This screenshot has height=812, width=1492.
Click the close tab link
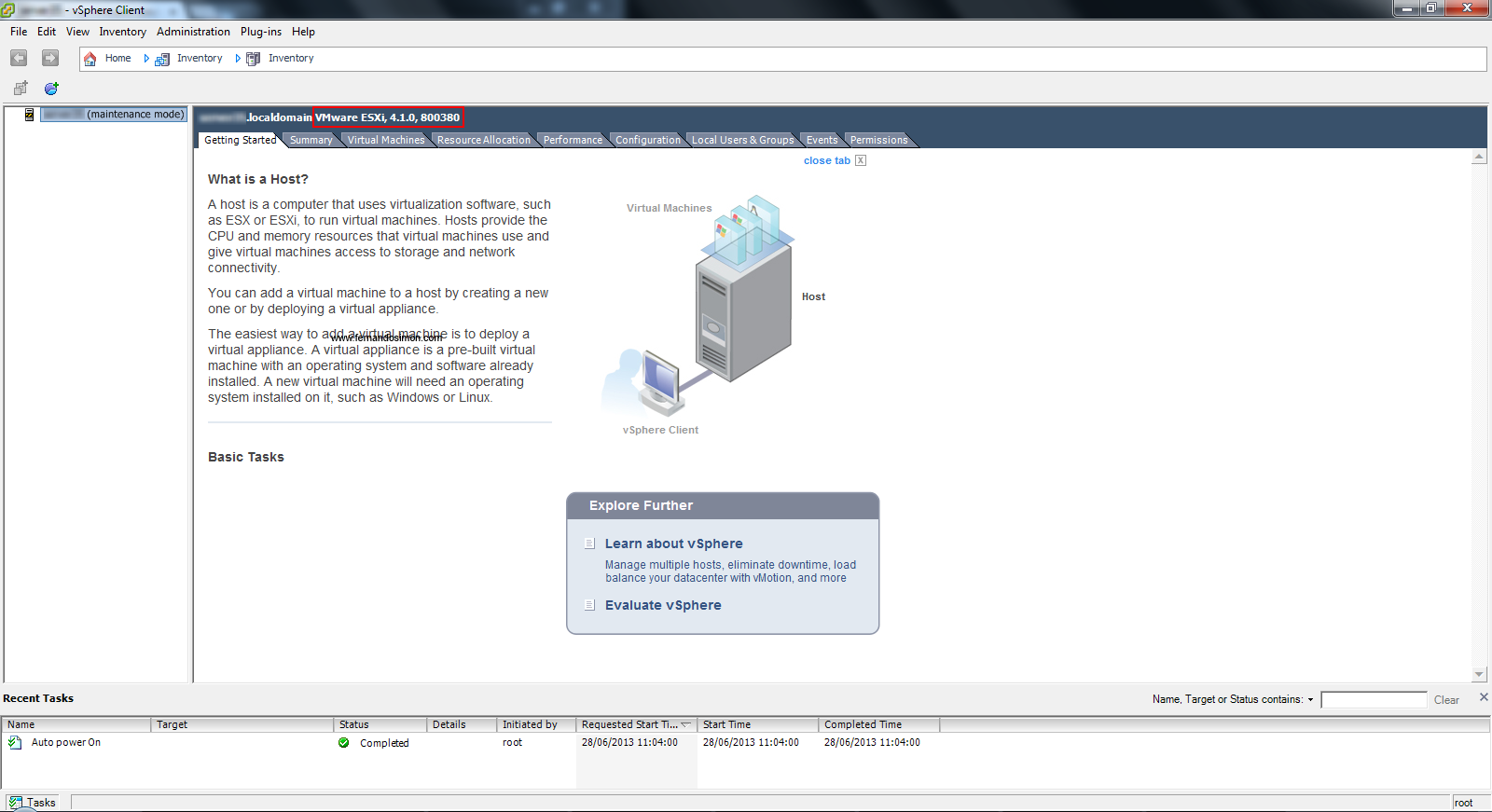pyautogui.click(x=827, y=160)
